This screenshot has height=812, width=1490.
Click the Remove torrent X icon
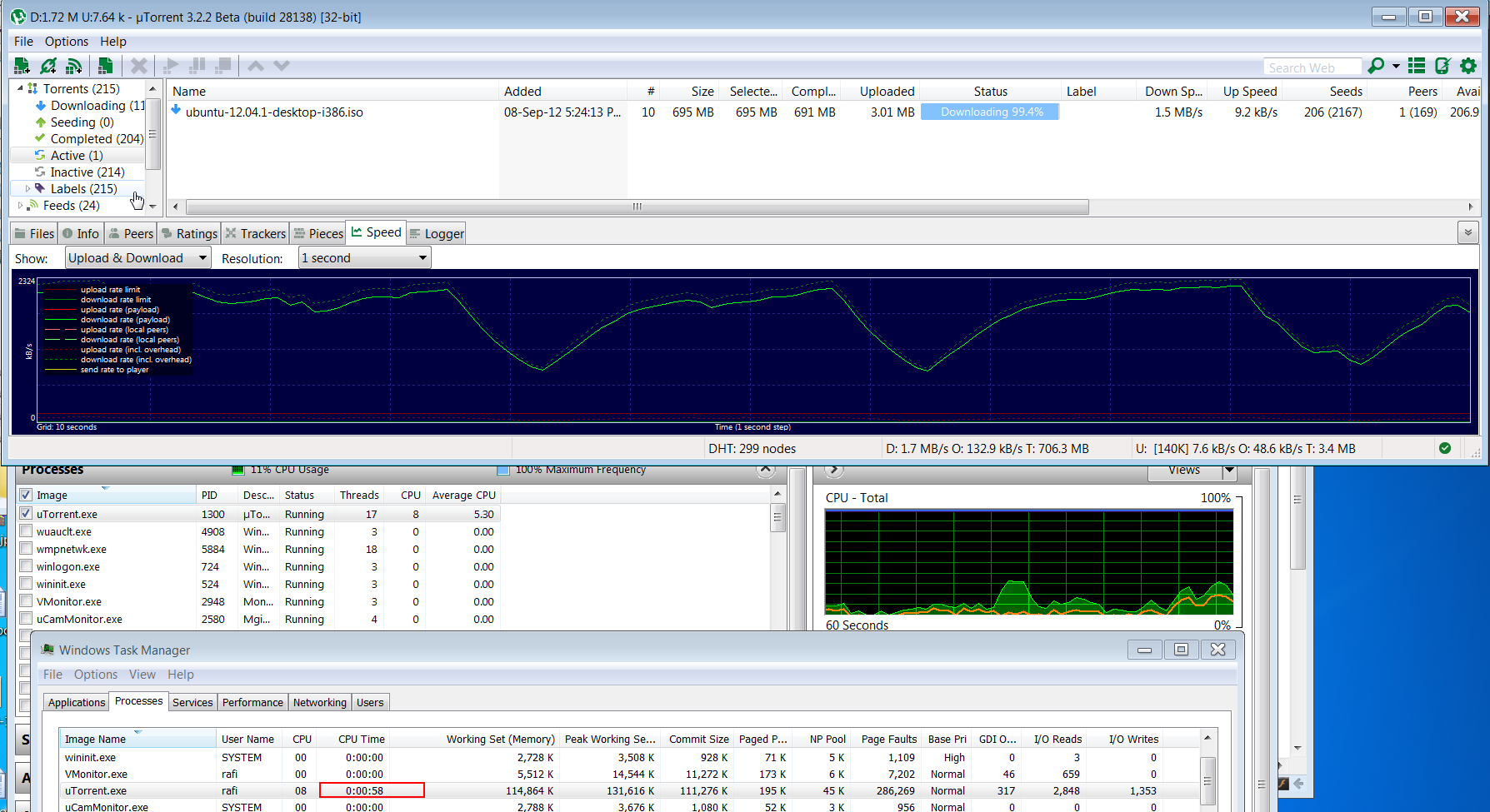[139, 66]
